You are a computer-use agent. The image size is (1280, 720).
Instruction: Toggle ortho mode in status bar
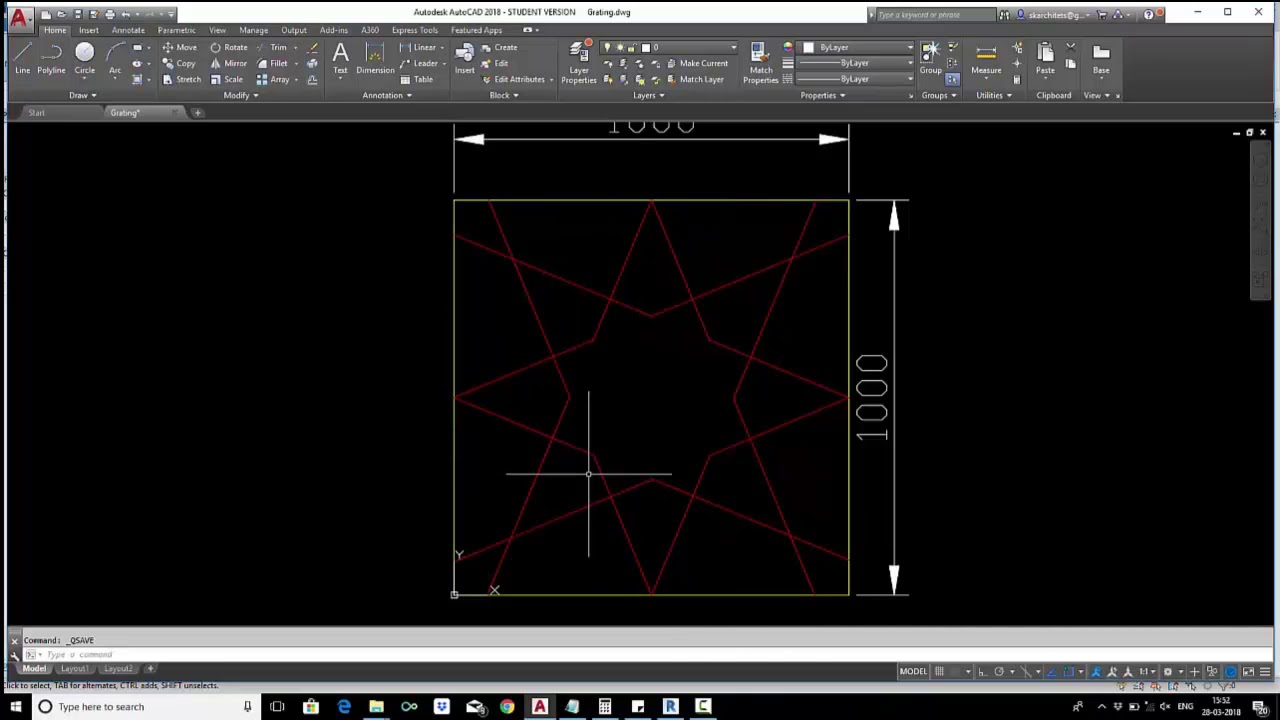(x=982, y=671)
